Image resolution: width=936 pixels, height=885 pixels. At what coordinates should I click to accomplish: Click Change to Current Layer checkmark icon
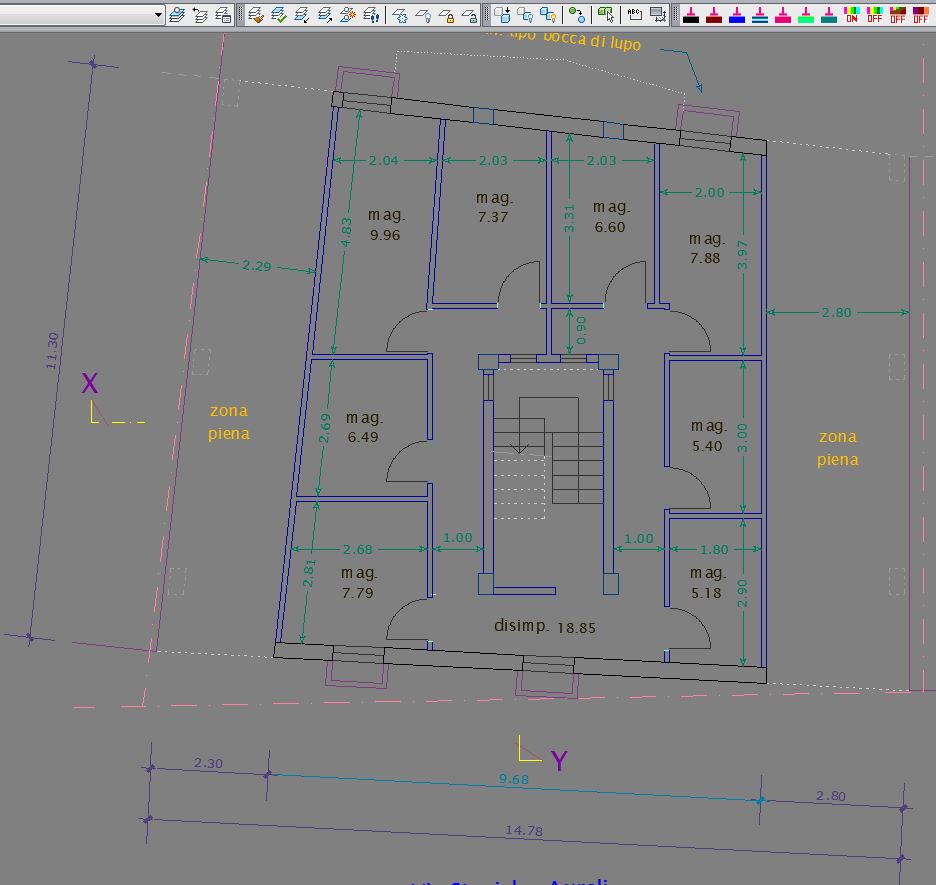279,14
